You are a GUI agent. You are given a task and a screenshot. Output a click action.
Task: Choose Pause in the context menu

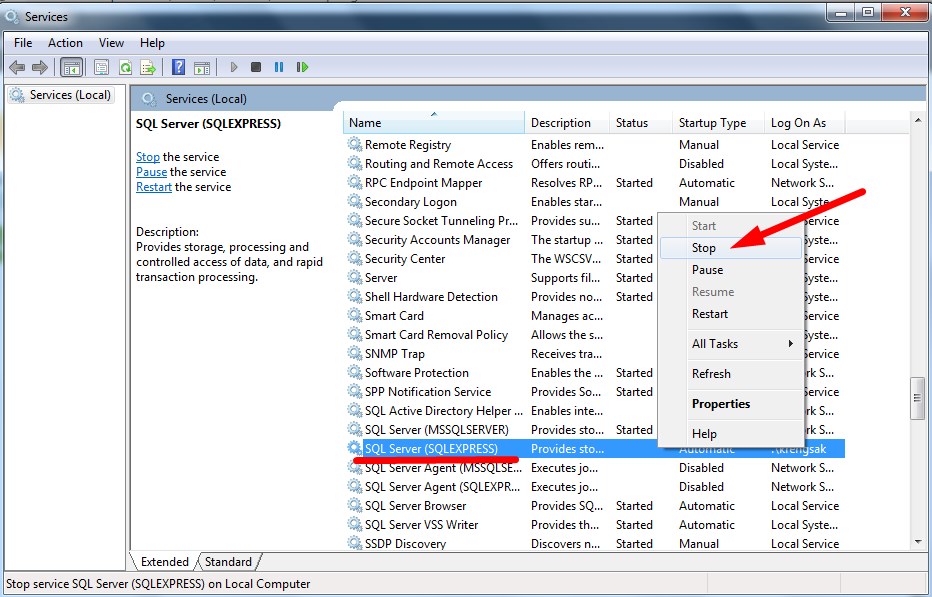731,270
